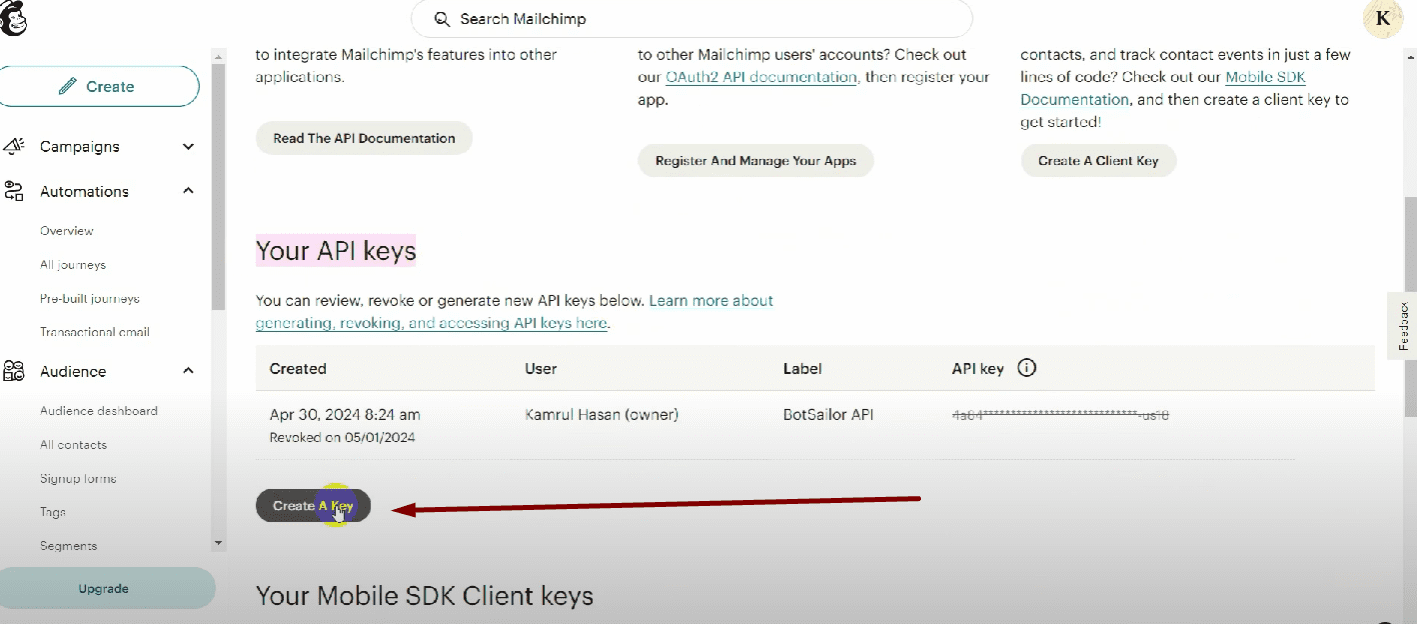Focus the Search Mailchimp field
This screenshot has height=624, width=1417.
(x=700, y=19)
